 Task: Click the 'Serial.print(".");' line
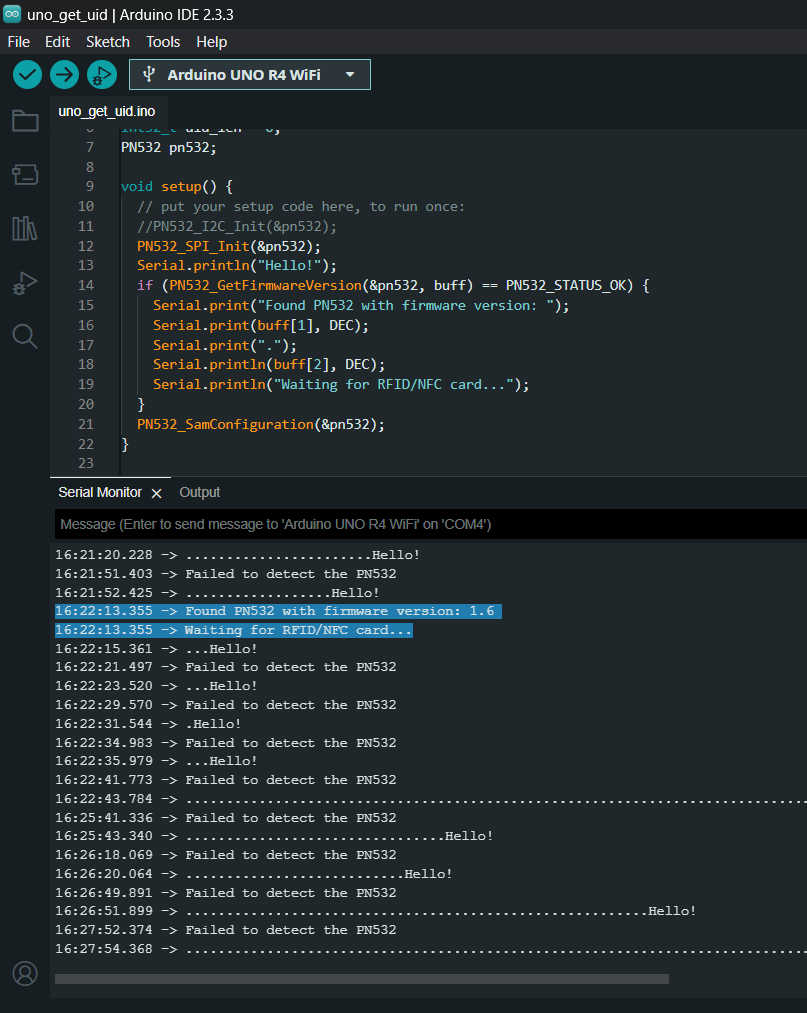(225, 345)
